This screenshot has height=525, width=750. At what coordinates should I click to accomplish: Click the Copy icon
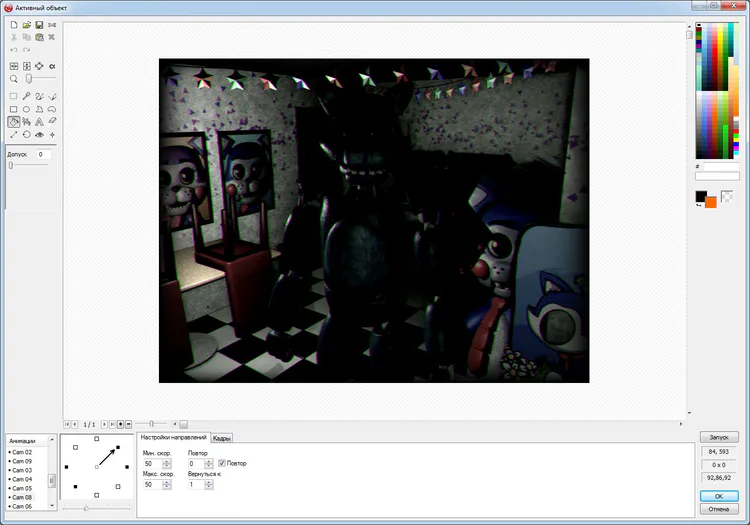point(27,37)
